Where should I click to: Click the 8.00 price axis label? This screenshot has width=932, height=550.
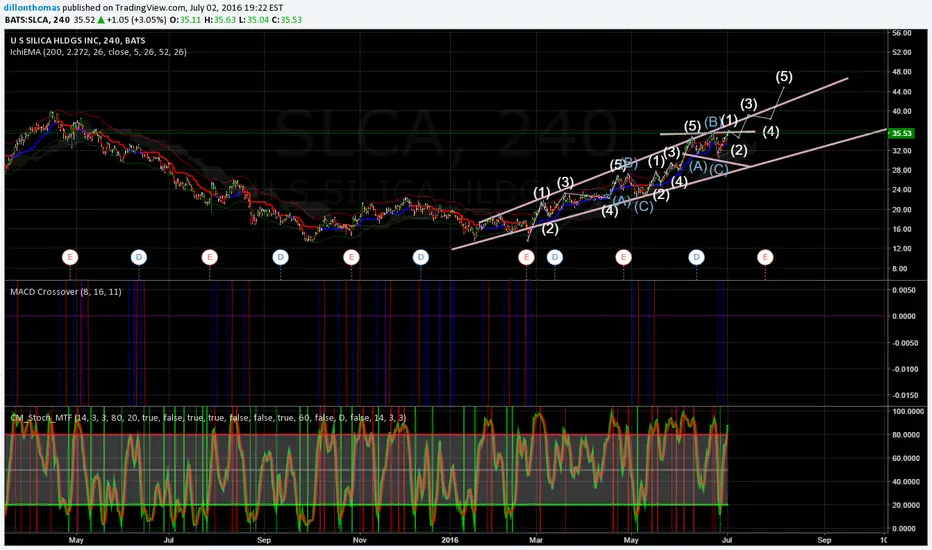pyautogui.click(x=900, y=269)
